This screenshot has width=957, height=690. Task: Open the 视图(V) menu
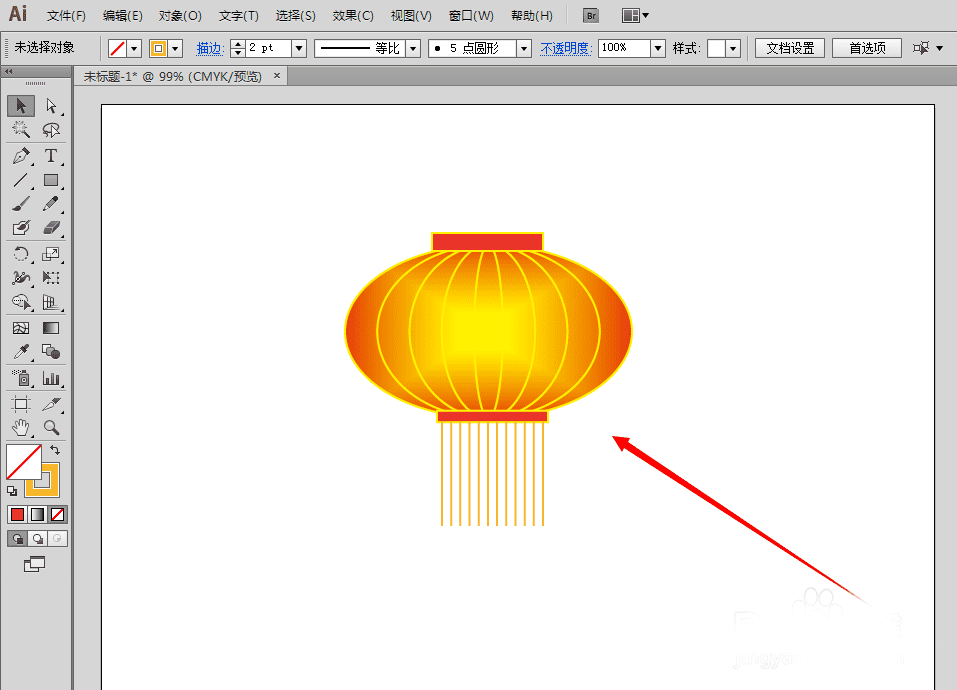click(x=411, y=16)
